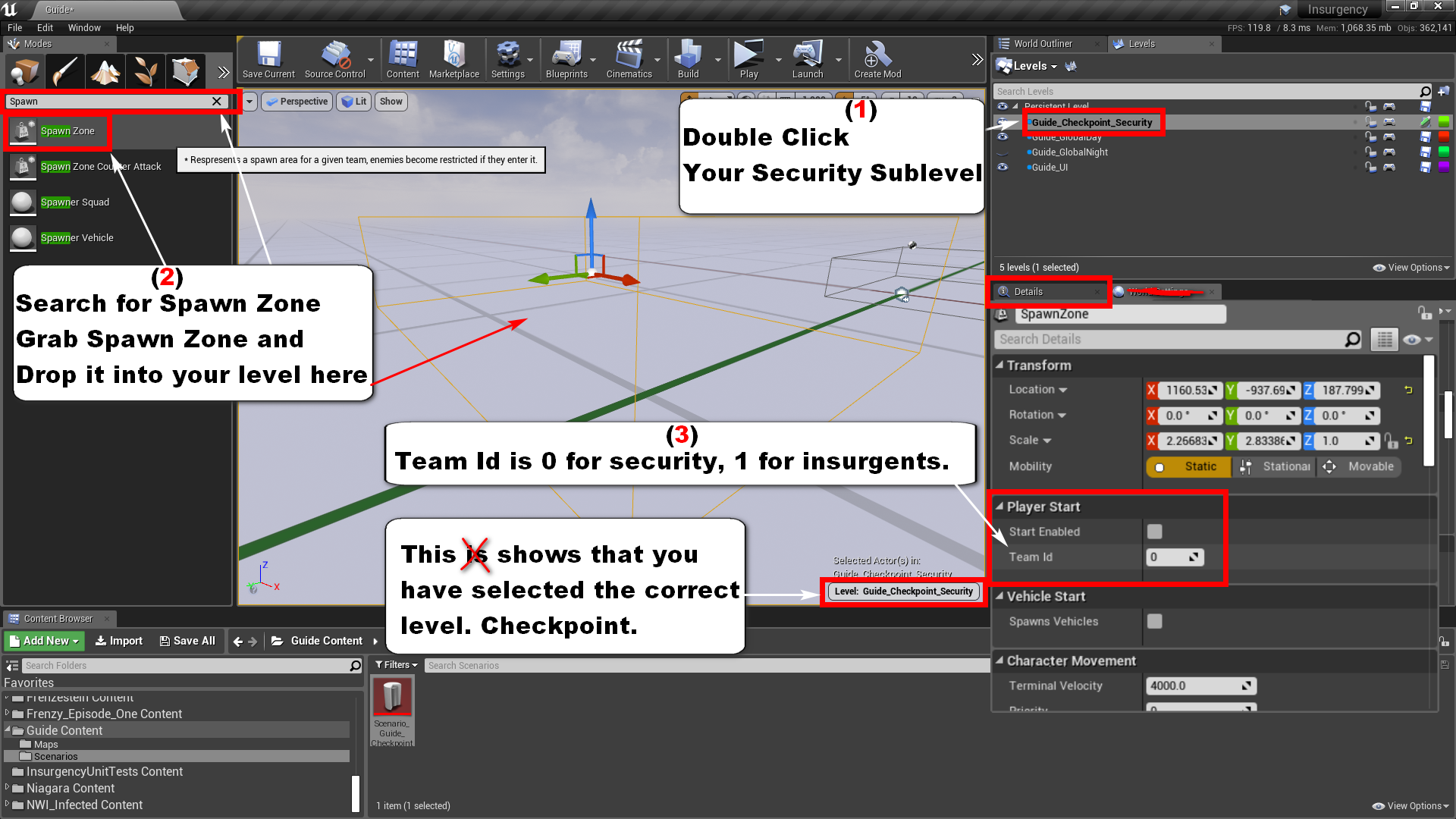Image resolution: width=1456 pixels, height=819 pixels.
Task: Toggle visibility eye of Guide_GlobalDay
Action: pos(1003,137)
